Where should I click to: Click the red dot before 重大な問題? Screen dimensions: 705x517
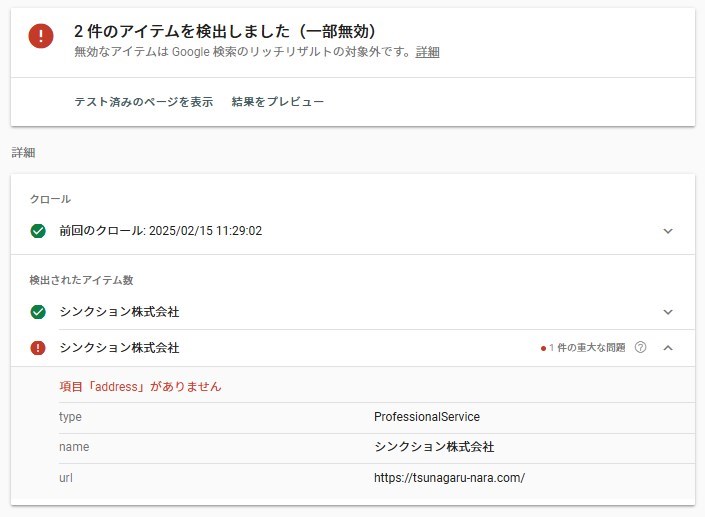pyautogui.click(x=543, y=348)
